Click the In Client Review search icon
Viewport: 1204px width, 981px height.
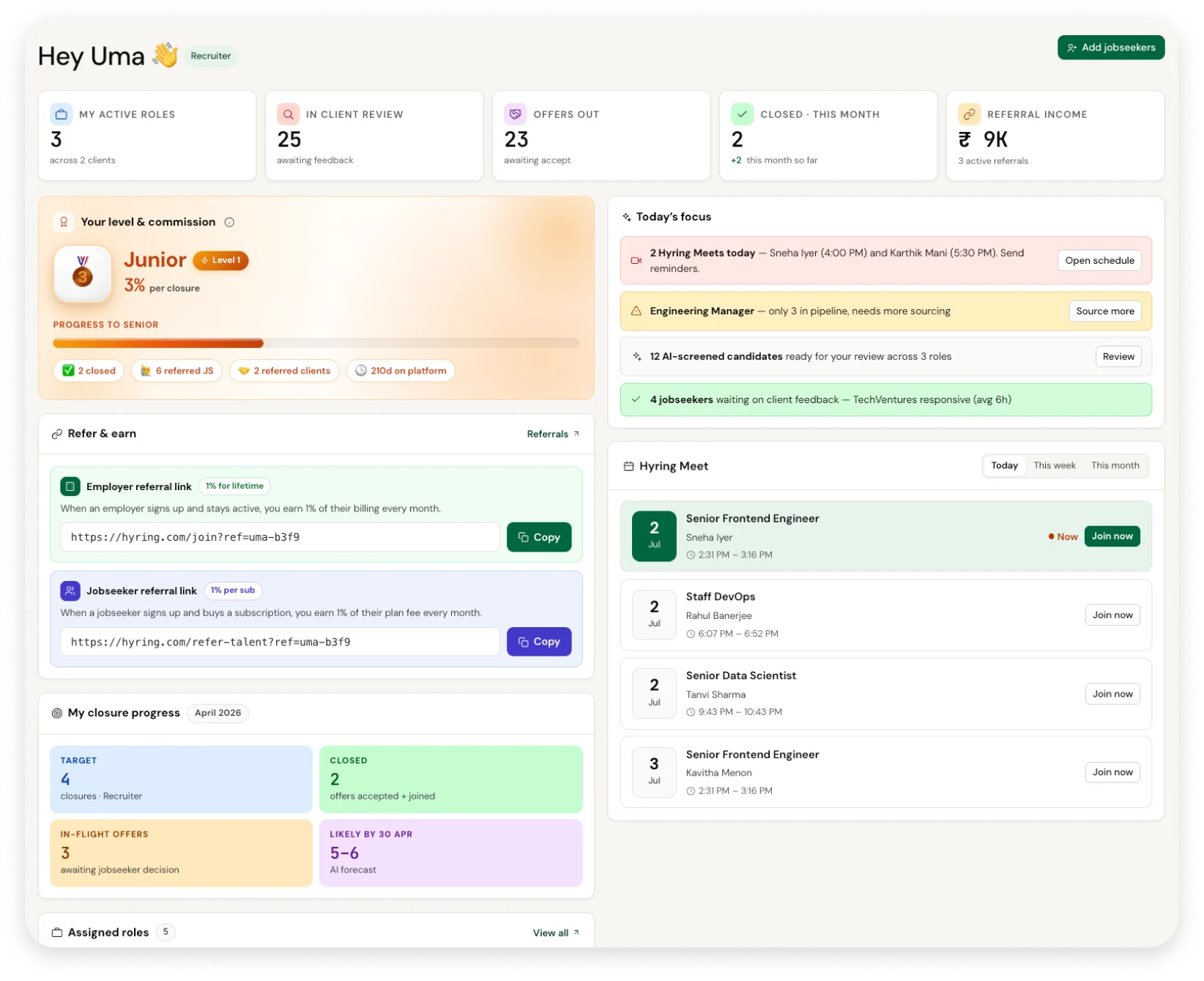[x=289, y=114]
